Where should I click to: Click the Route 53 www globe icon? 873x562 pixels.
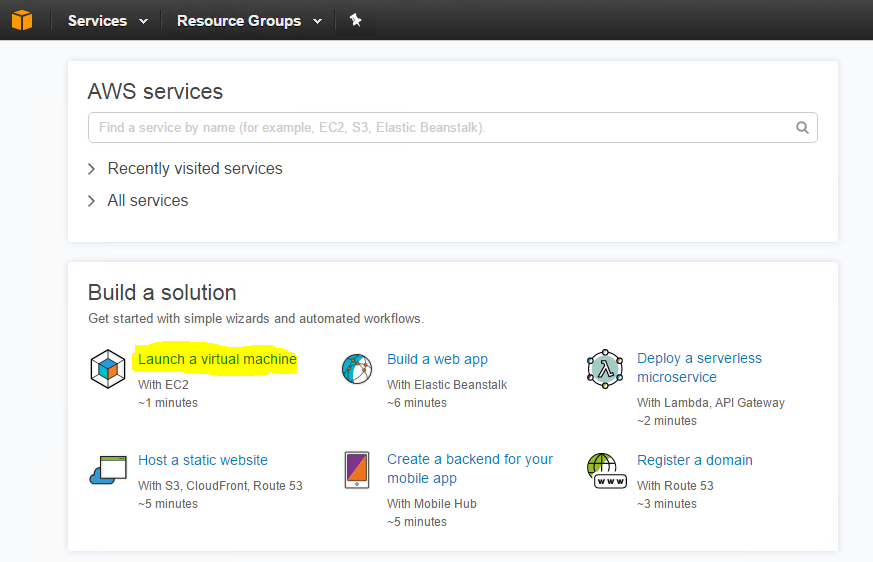tap(606, 471)
